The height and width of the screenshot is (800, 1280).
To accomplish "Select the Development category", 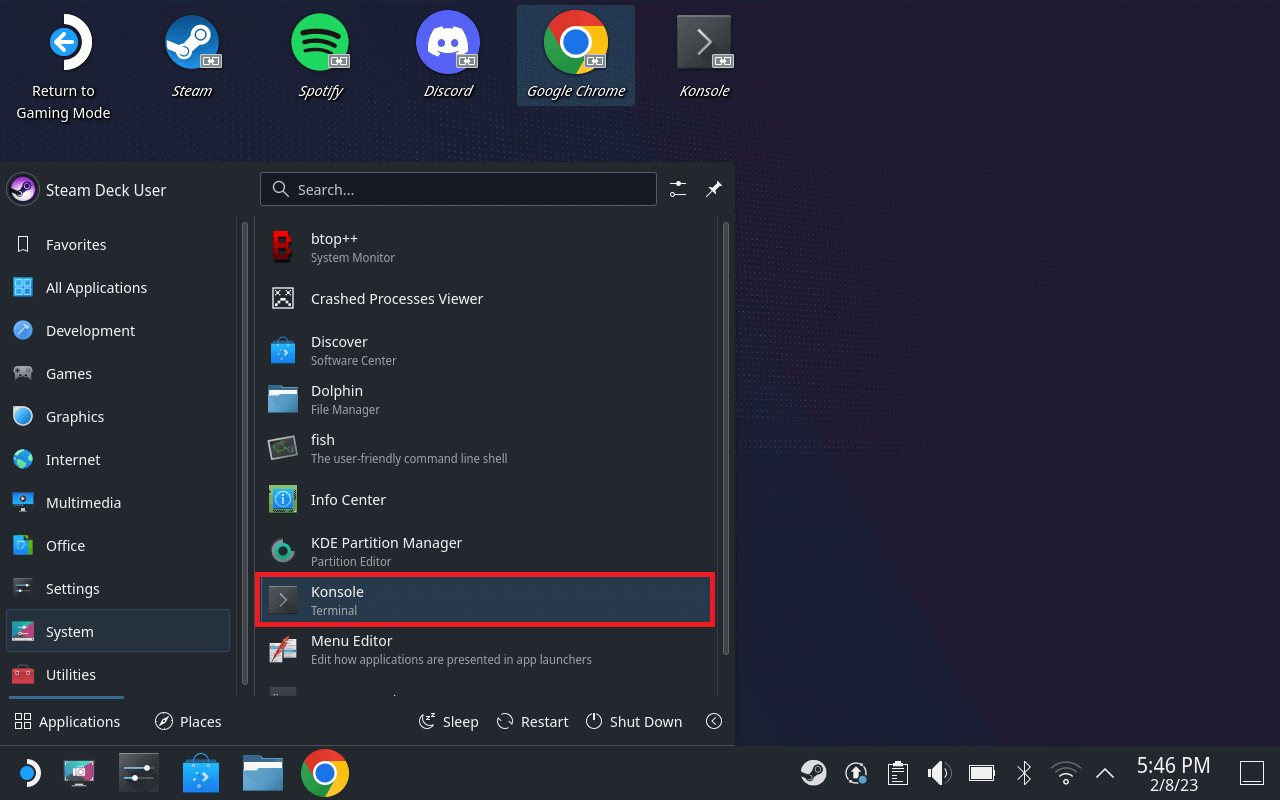I will coord(118,330).
